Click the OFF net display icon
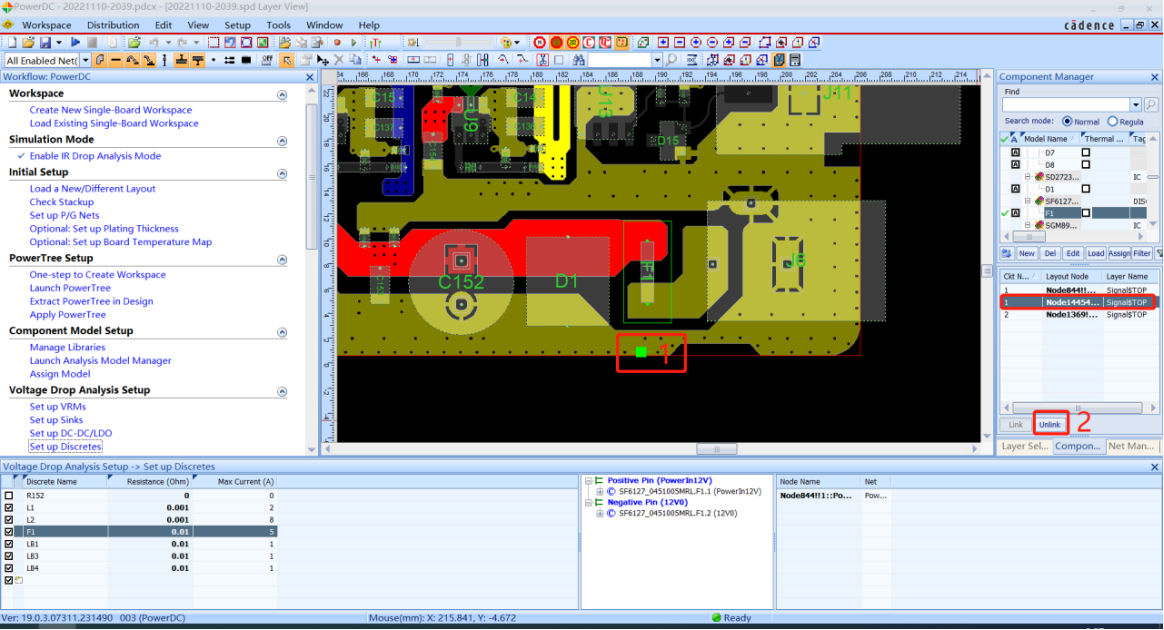Viewport: 1164px width, 630px height. click(x=267, y=60)
